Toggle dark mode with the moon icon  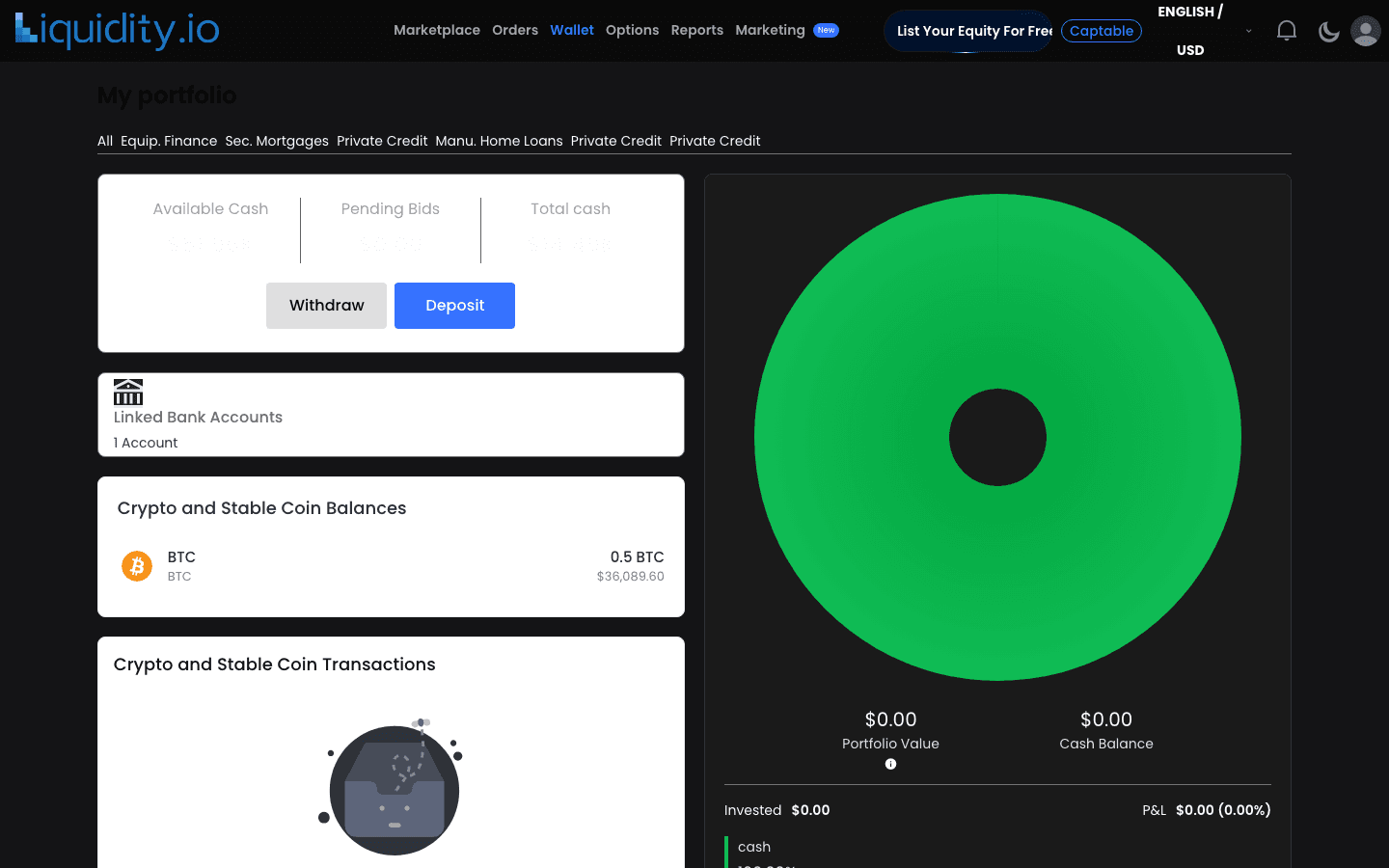pyautogui.click(x=1328, y=31)
